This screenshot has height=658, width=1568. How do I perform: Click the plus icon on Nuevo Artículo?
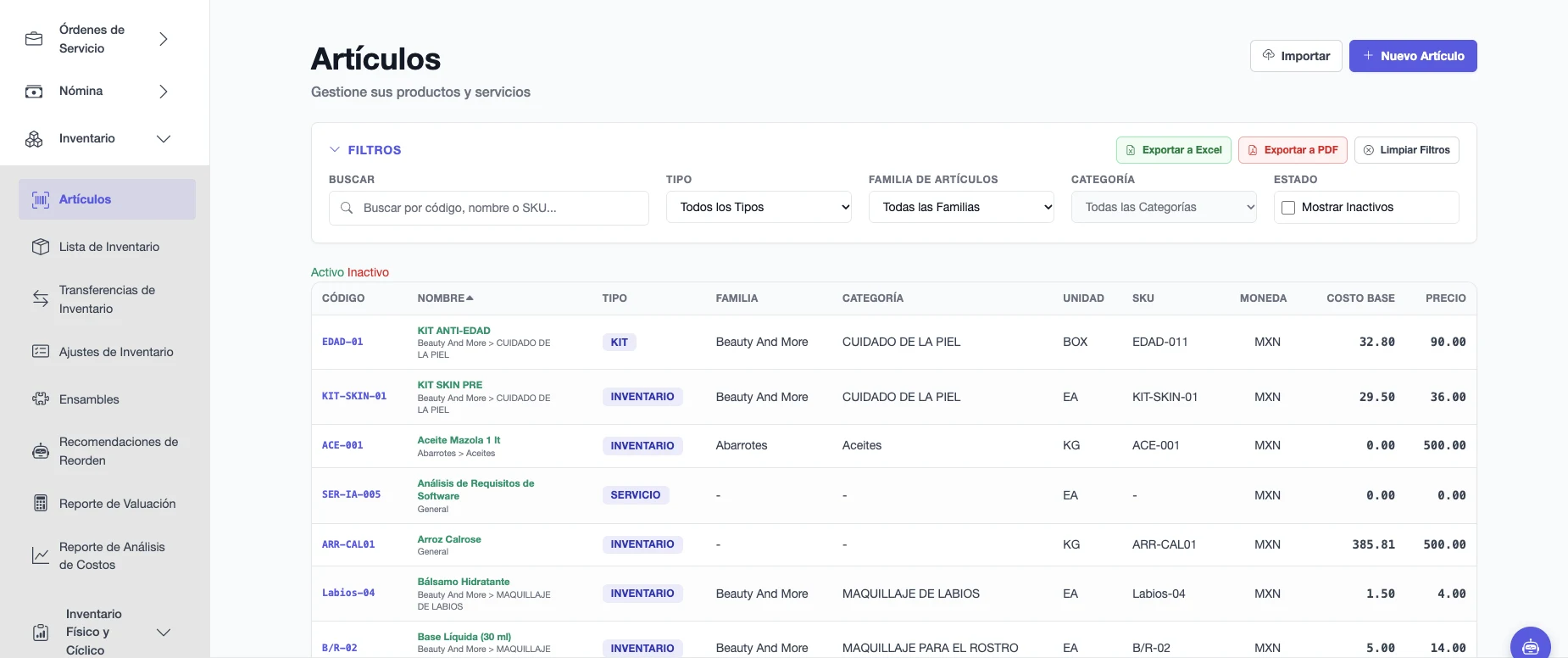click(x=1368, y=55)
